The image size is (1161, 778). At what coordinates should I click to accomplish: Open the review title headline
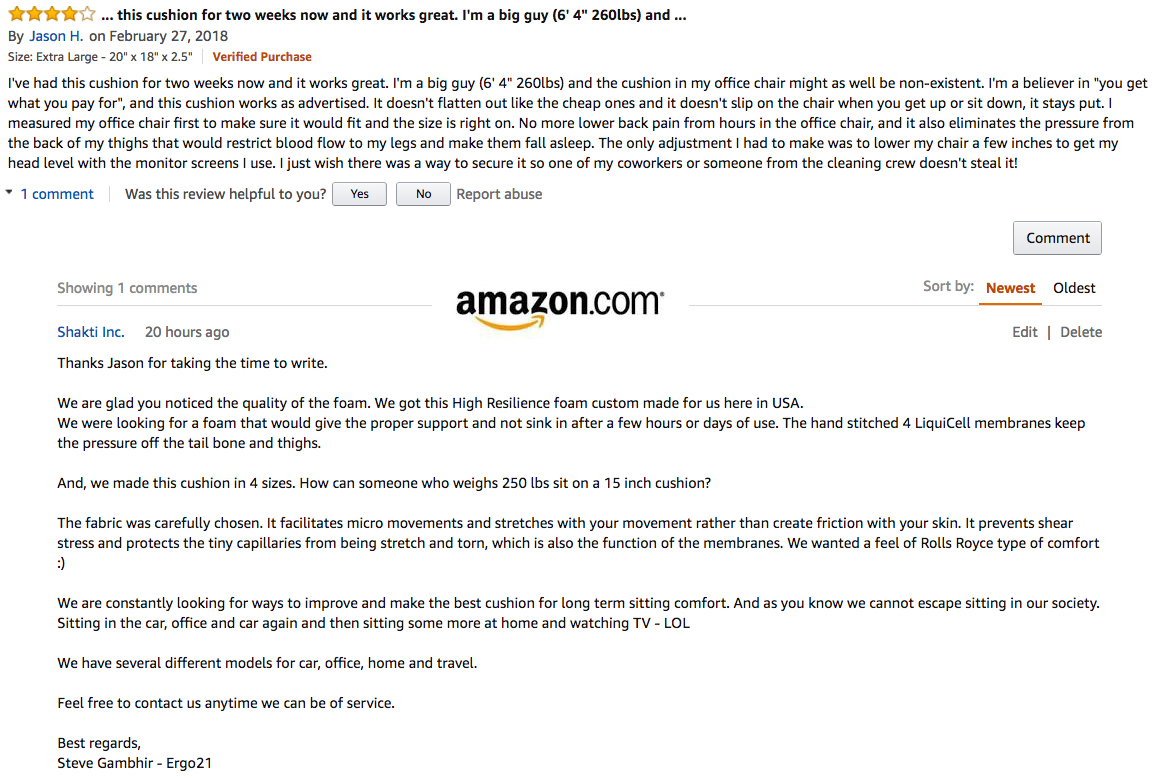coord(394,15)
